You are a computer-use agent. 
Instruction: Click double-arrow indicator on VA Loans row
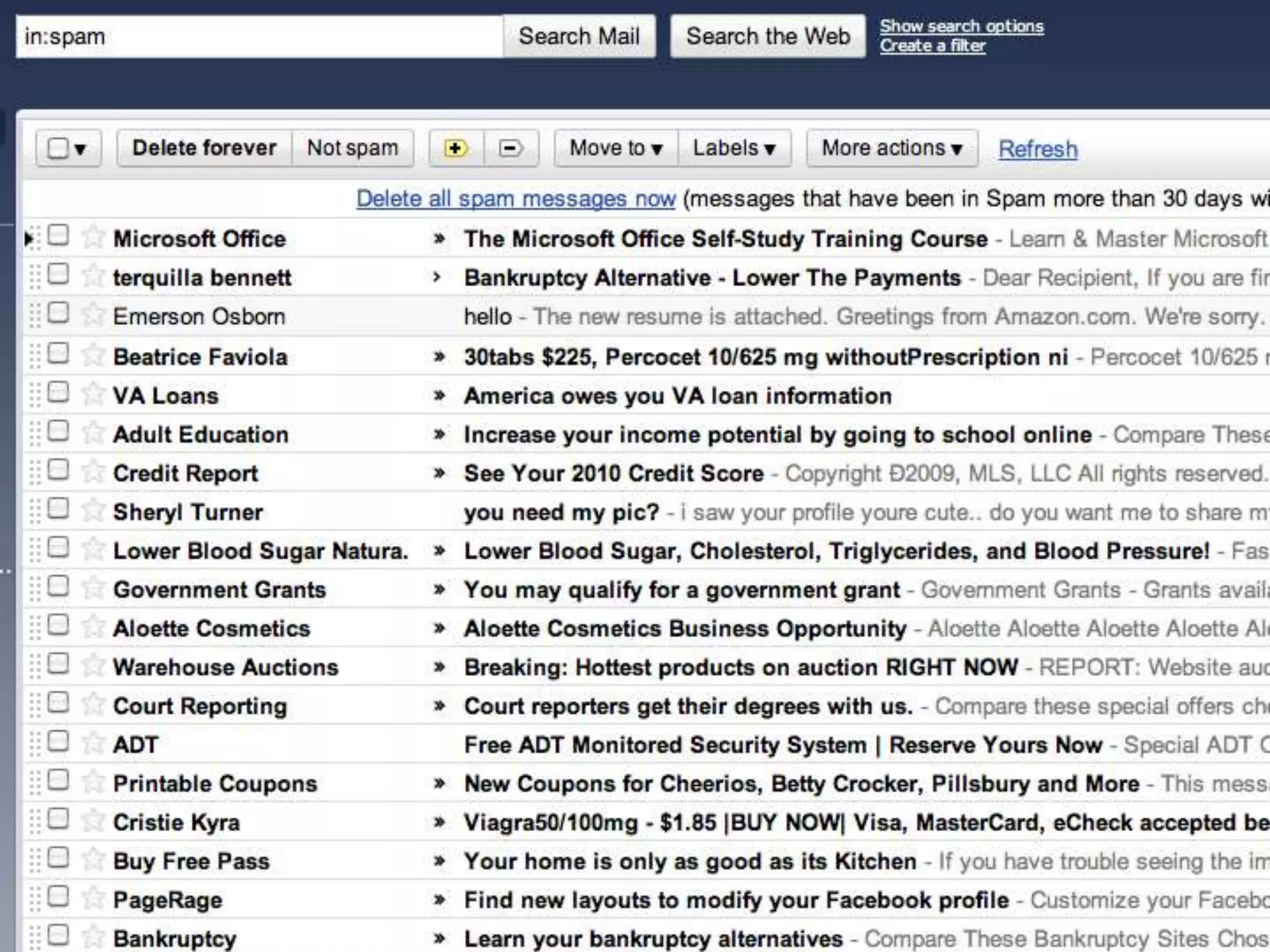click(x=439, y=396)
